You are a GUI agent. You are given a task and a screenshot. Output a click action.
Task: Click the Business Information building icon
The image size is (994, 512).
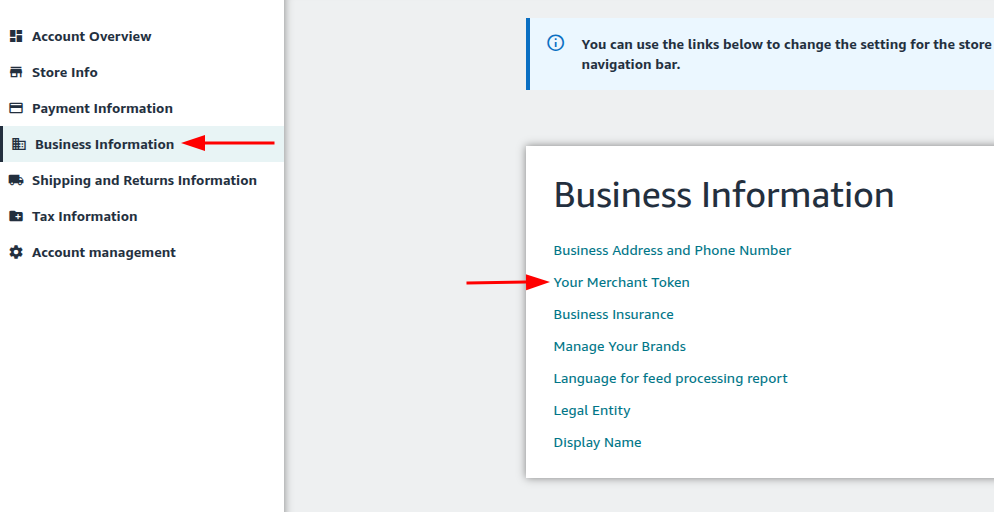(19, 144)
